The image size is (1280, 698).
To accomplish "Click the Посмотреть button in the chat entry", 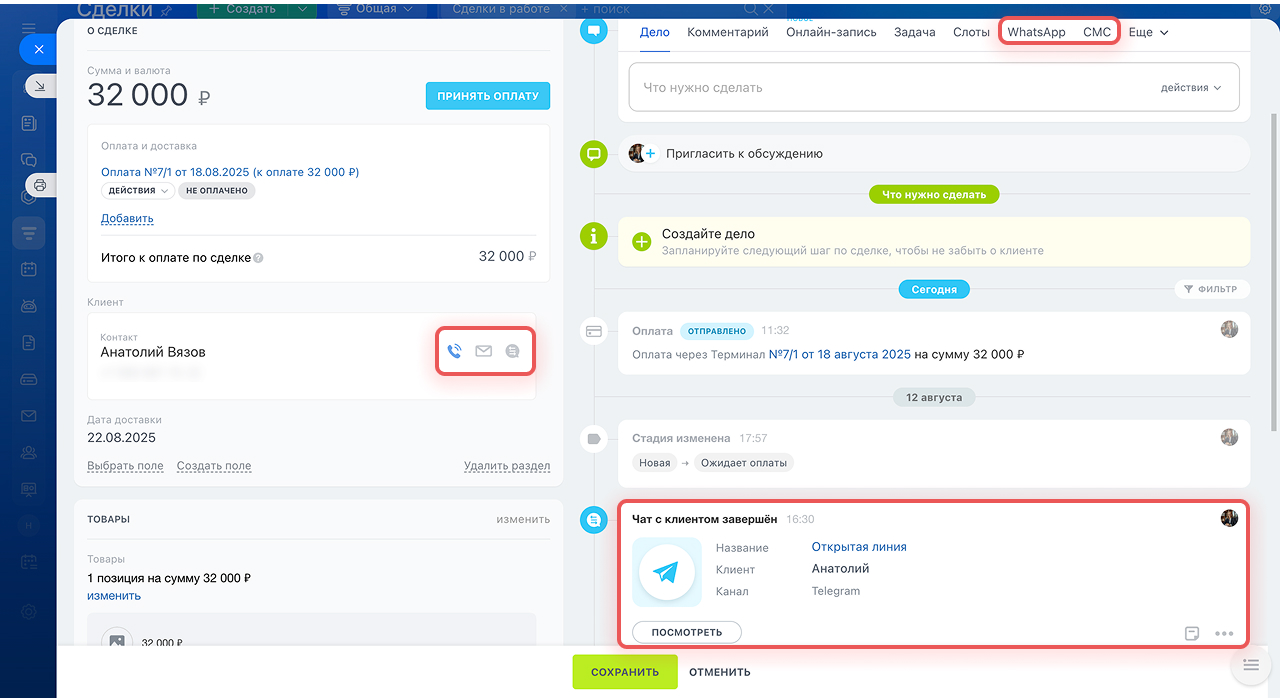I will [x=686, y=633].
